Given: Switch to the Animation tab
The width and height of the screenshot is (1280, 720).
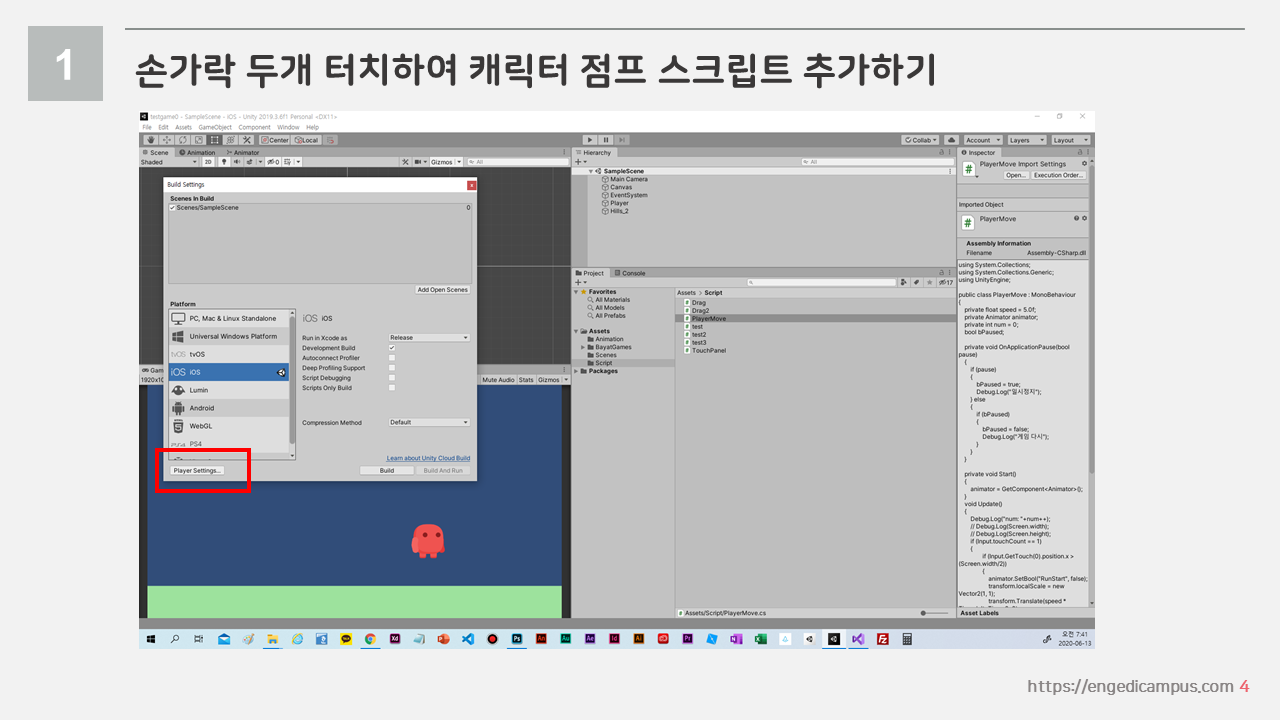Looking at the screenshot, I should tap(197, 152).
